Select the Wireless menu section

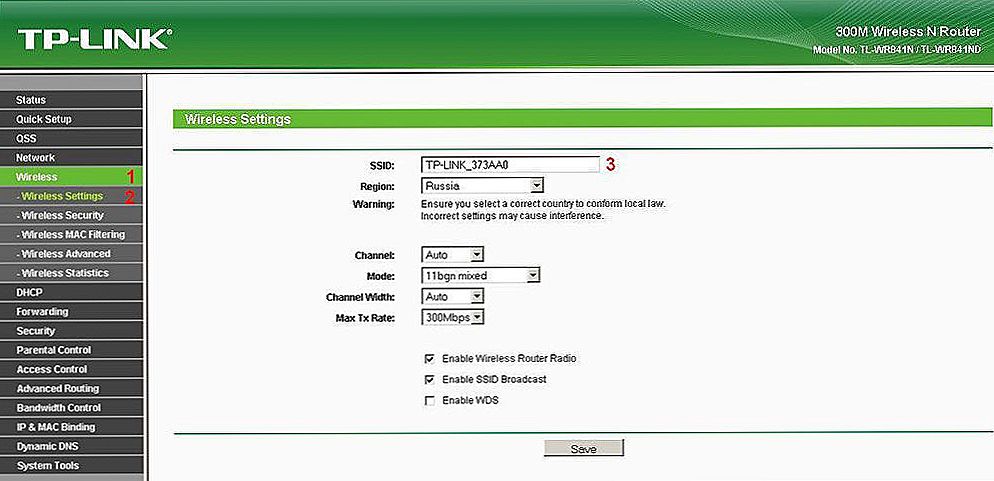pos(71,177)
